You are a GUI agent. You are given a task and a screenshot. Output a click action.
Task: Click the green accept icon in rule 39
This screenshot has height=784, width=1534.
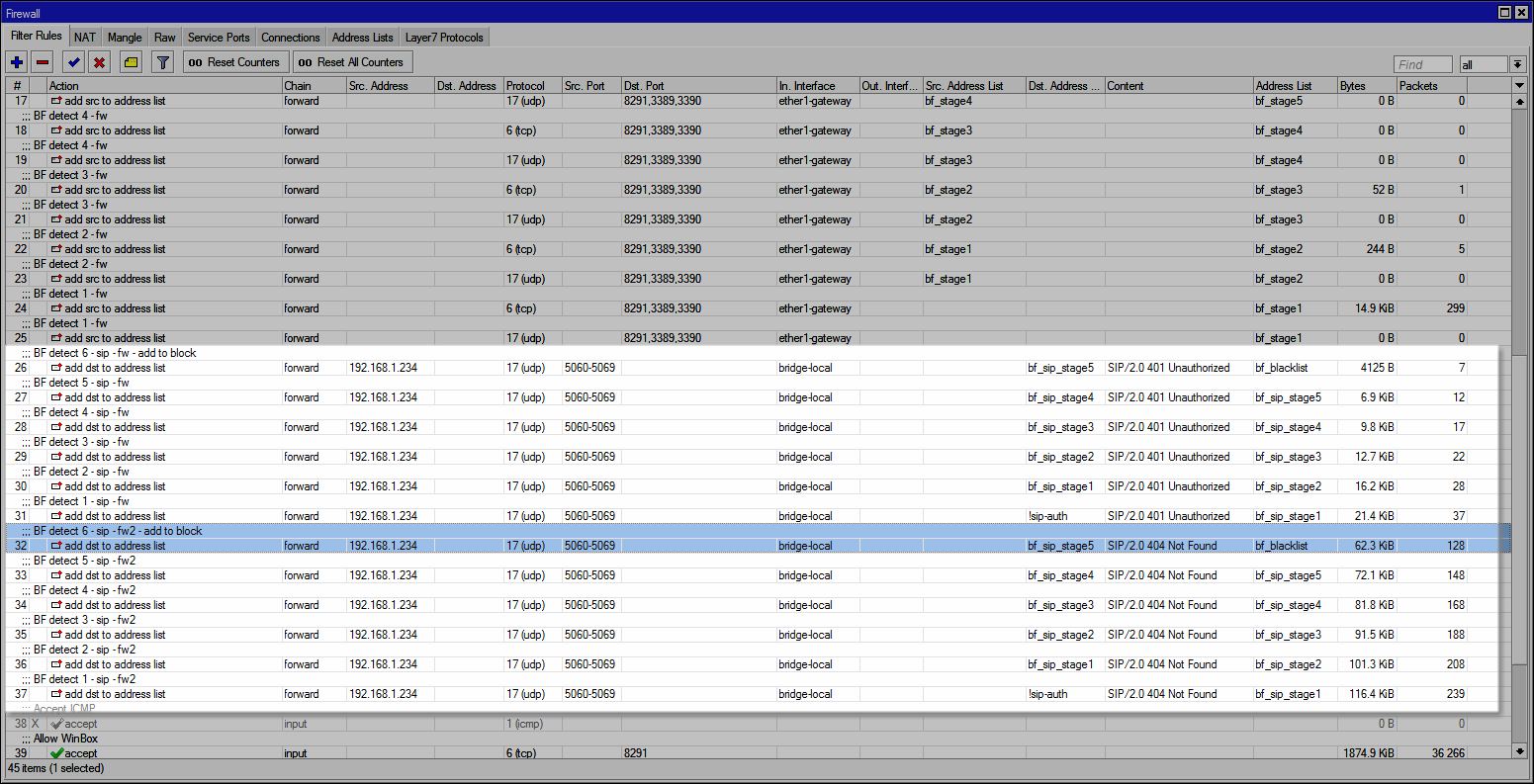56,753
